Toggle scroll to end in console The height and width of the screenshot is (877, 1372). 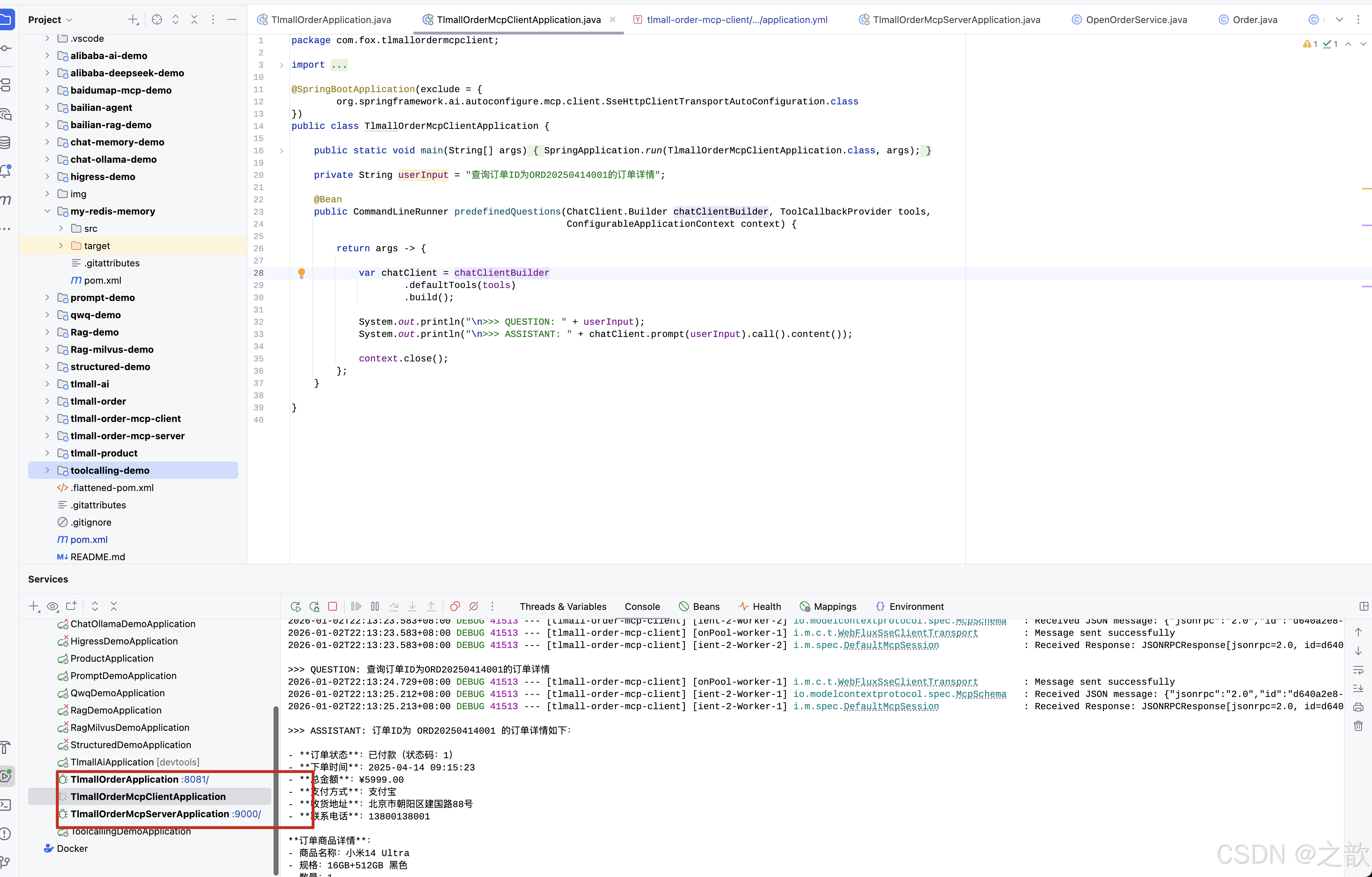click(x=1358, y=688)
